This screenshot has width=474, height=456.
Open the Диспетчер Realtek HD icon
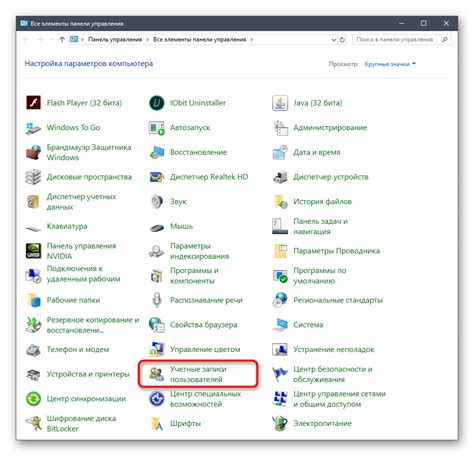click(156, 177)
